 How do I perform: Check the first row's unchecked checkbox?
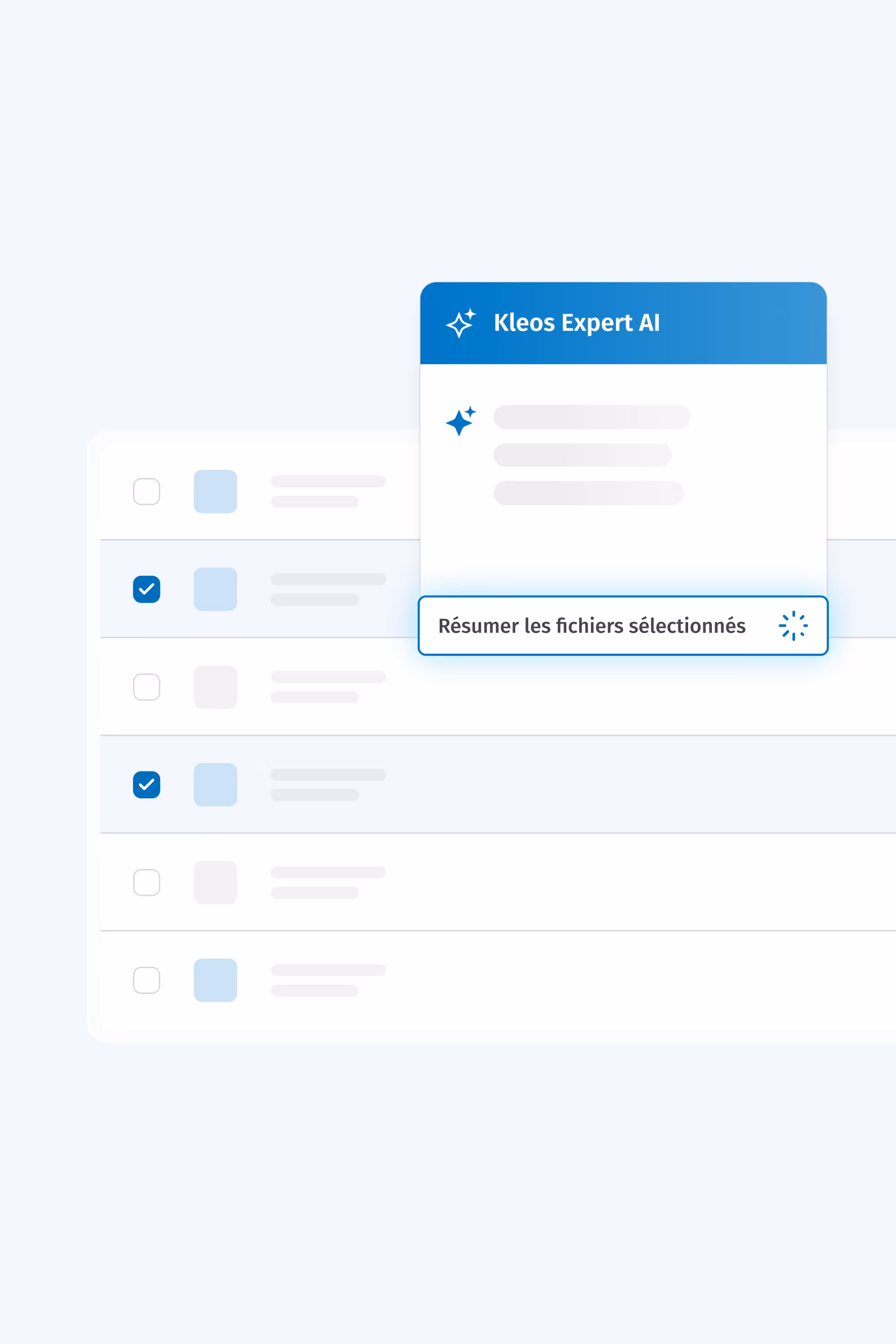pyautogui.click(x=146, y=491)
